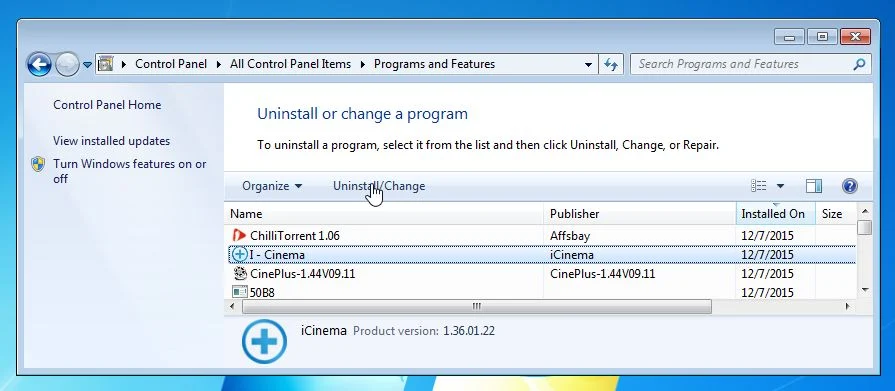Click the Control Panel icon in address bar

click(105, 64)
